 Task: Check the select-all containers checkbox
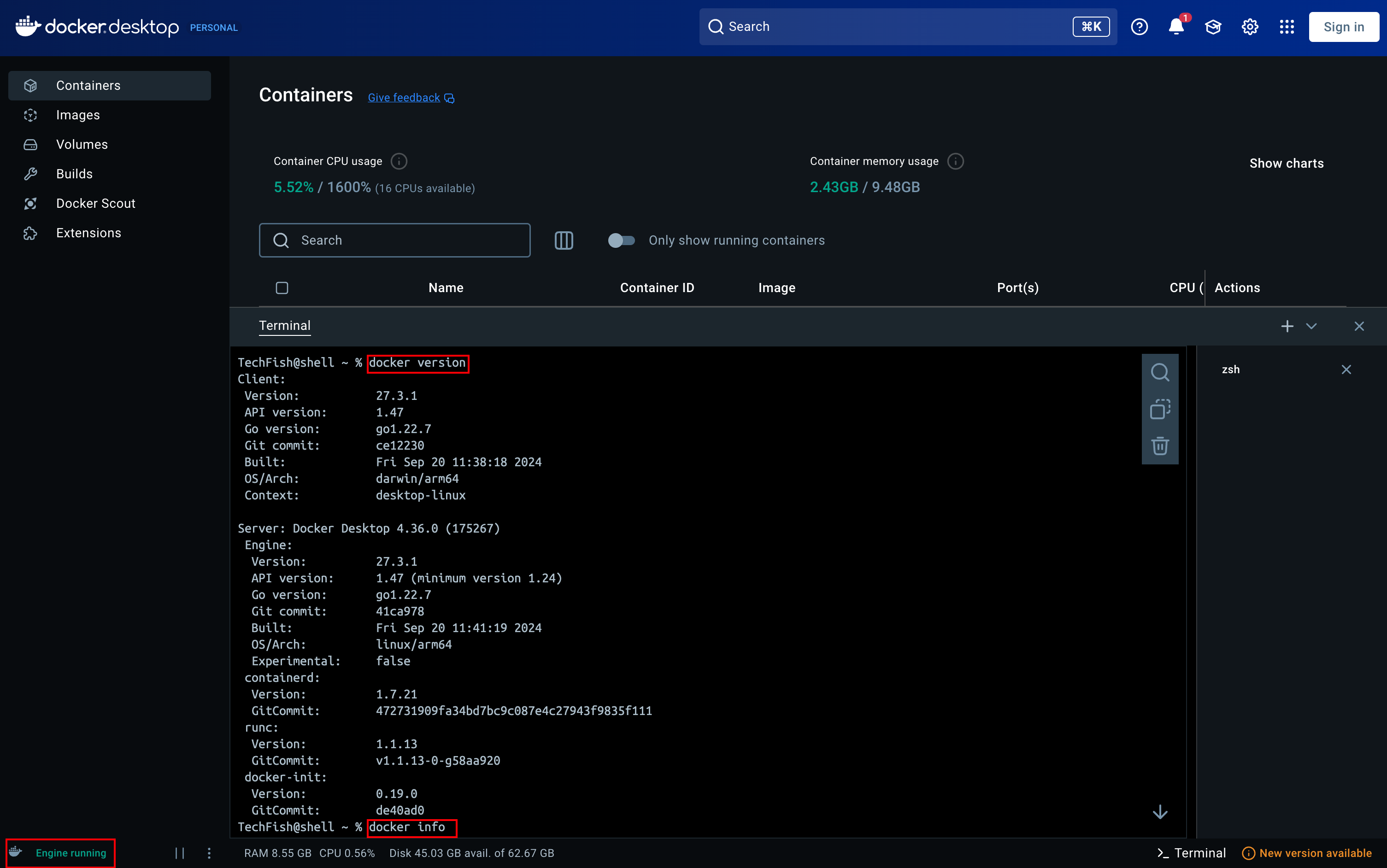click(x=282, y=287)
